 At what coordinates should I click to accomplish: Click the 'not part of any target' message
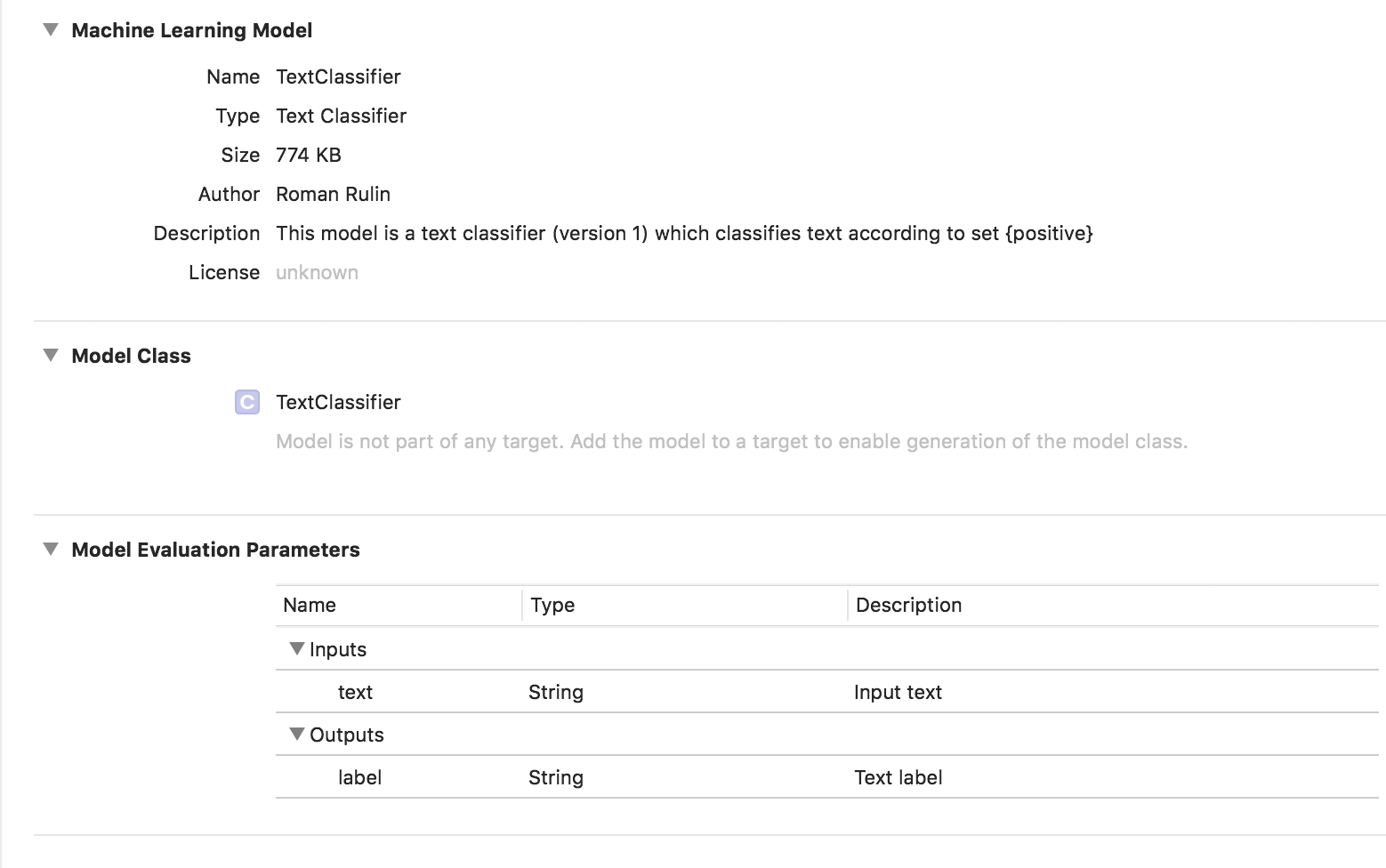click(731, 441)
